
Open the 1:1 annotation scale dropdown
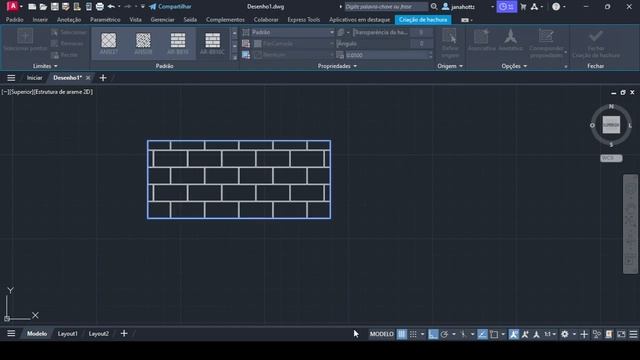550,334
